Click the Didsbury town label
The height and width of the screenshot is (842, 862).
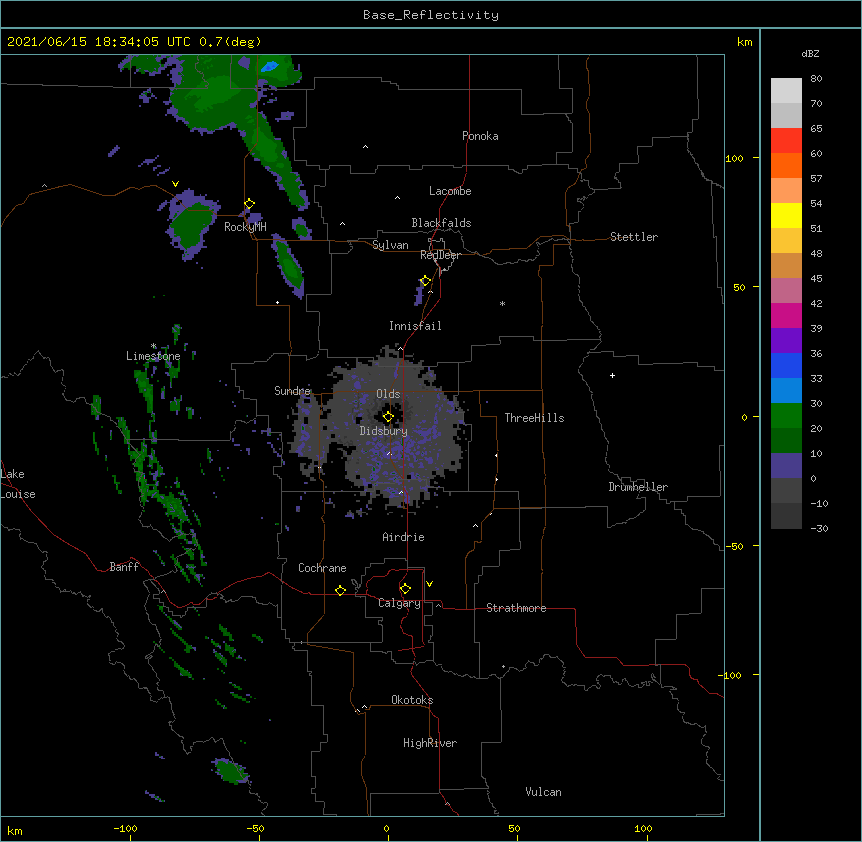[383, 431]
